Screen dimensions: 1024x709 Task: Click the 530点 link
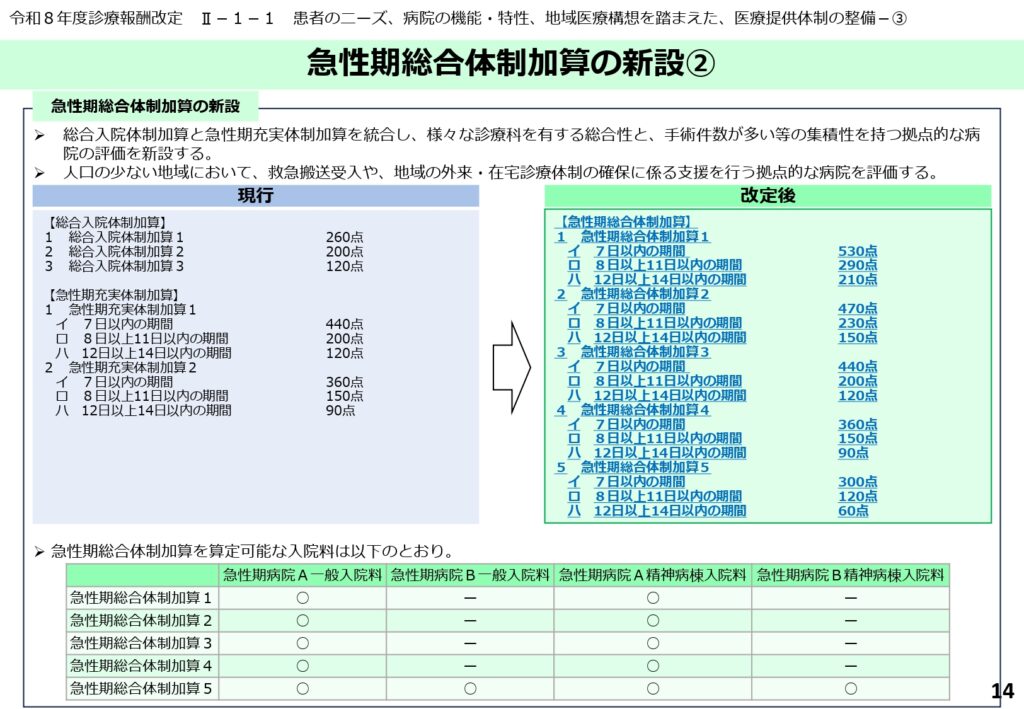(857, 251)
